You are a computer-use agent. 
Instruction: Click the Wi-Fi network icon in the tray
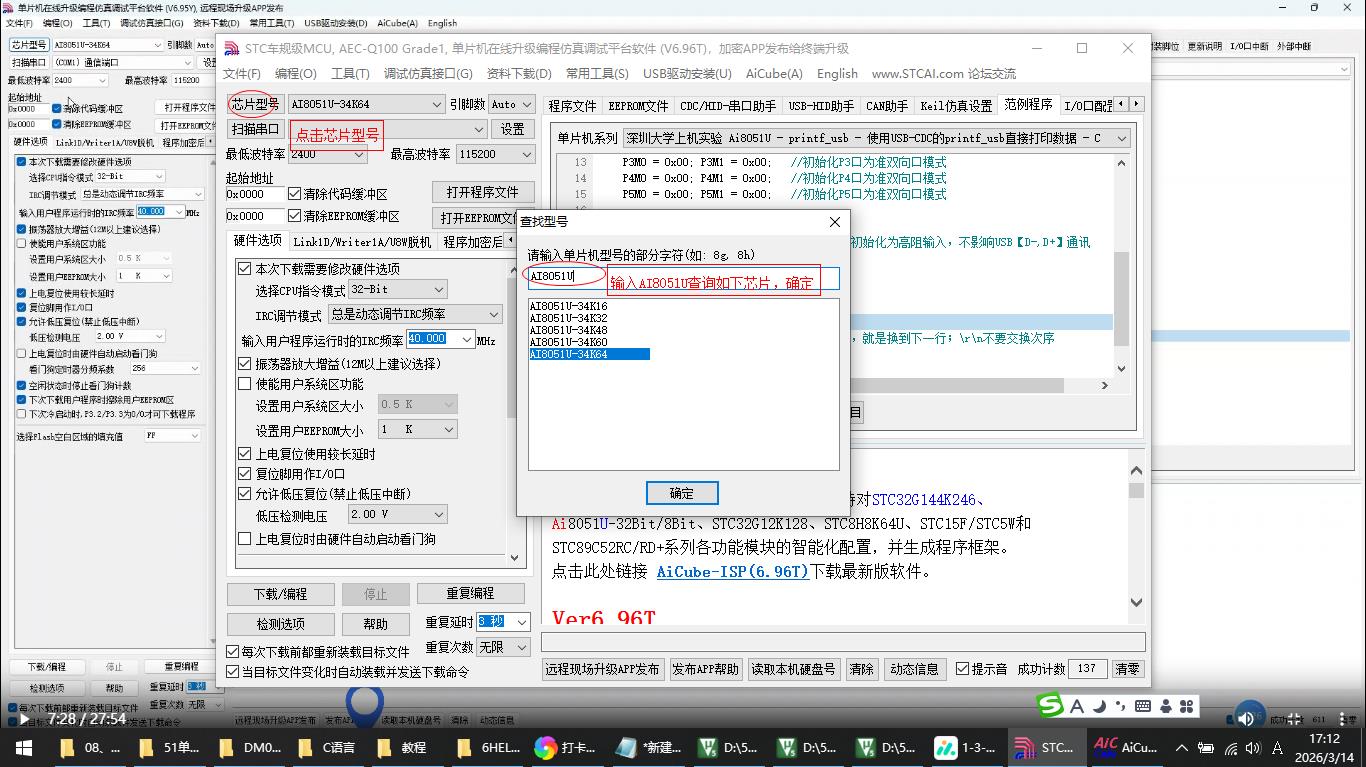(1230, 747)
